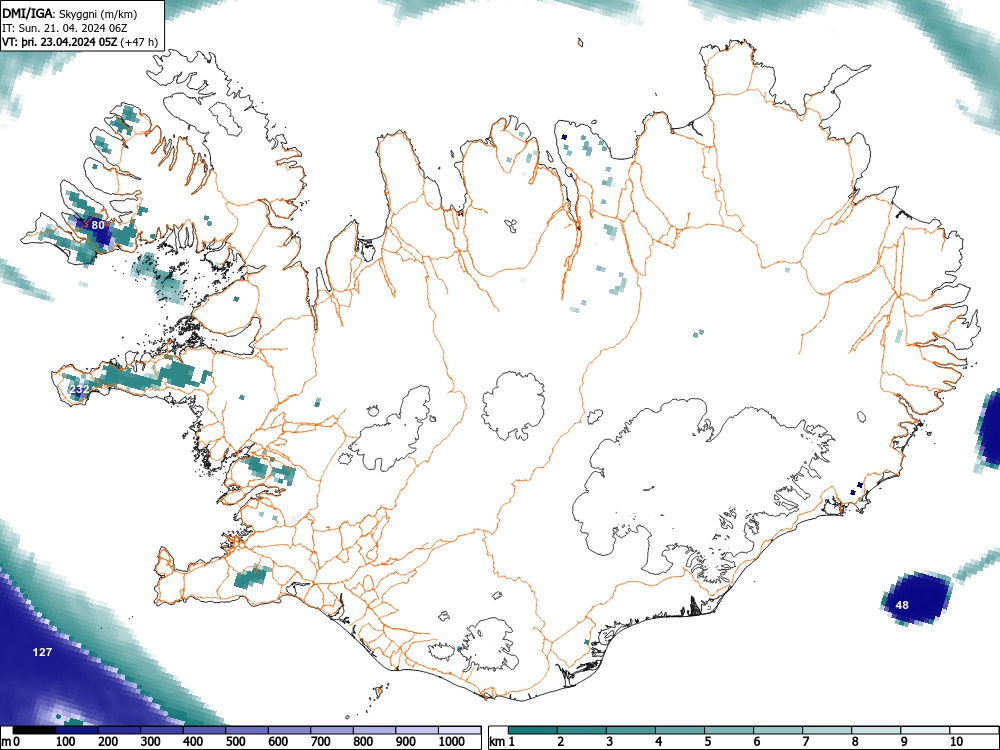
Task: Click the '700' label on the meter scale
Action: [x=321, y=742]
